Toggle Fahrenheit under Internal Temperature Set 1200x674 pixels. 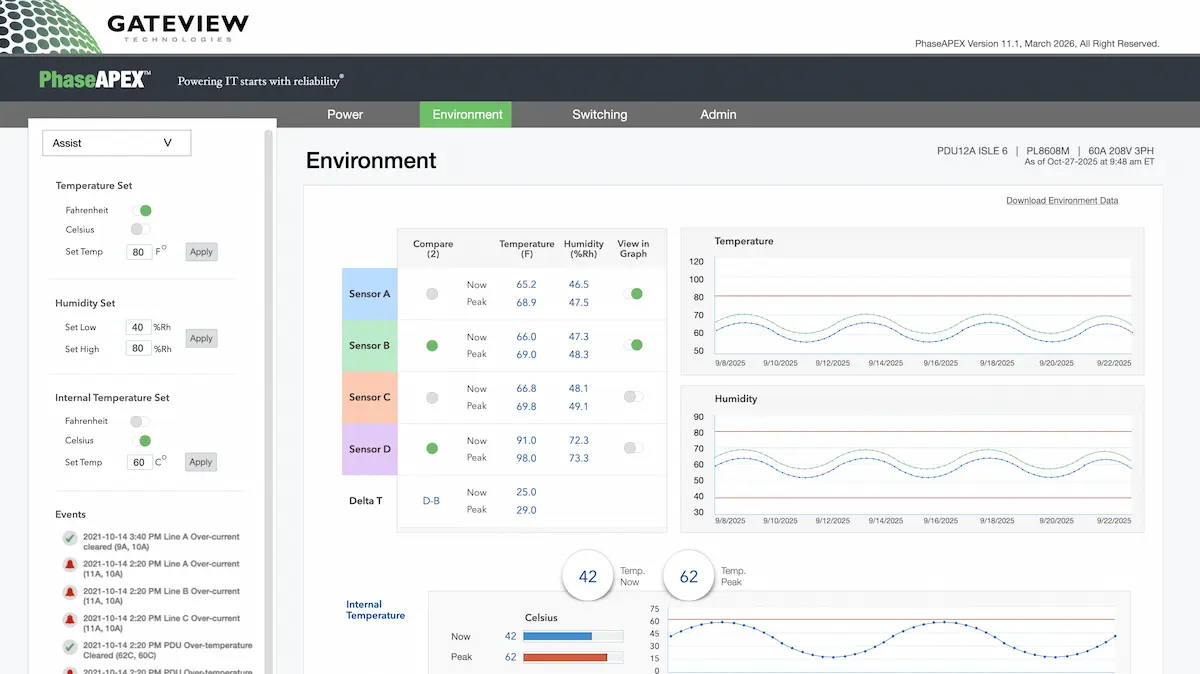(141, 422)
